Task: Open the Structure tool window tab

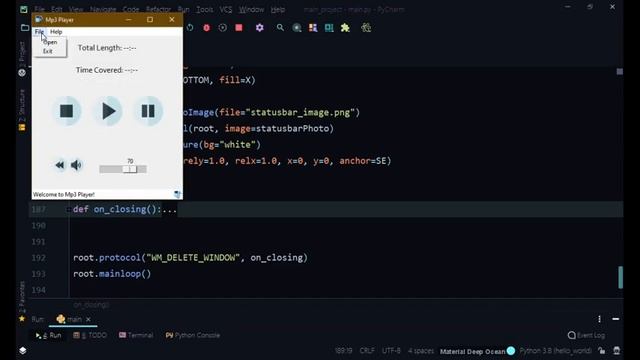Action: [22, 105]
